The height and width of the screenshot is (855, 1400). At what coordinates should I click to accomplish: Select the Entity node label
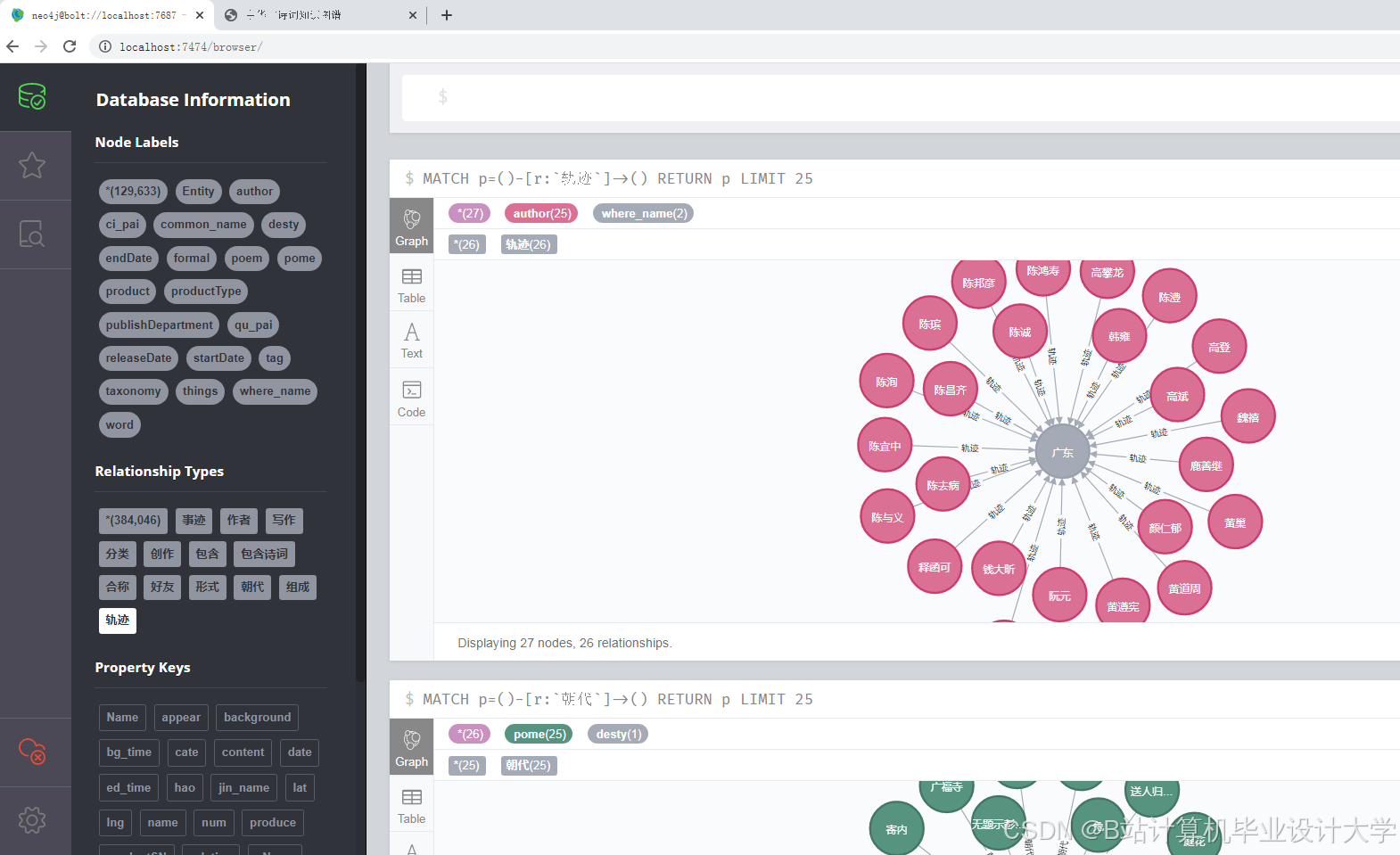[198, 192]
